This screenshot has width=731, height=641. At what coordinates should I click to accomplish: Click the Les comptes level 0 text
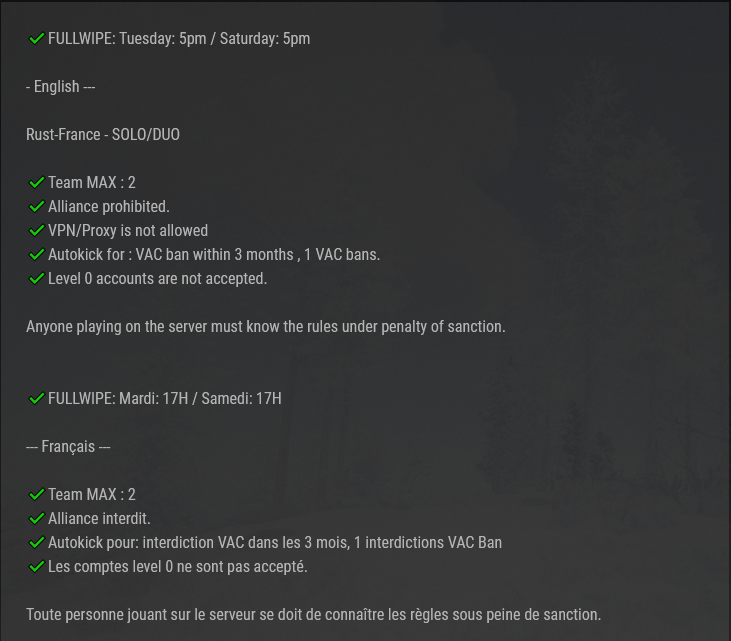[x=178, y=566]
